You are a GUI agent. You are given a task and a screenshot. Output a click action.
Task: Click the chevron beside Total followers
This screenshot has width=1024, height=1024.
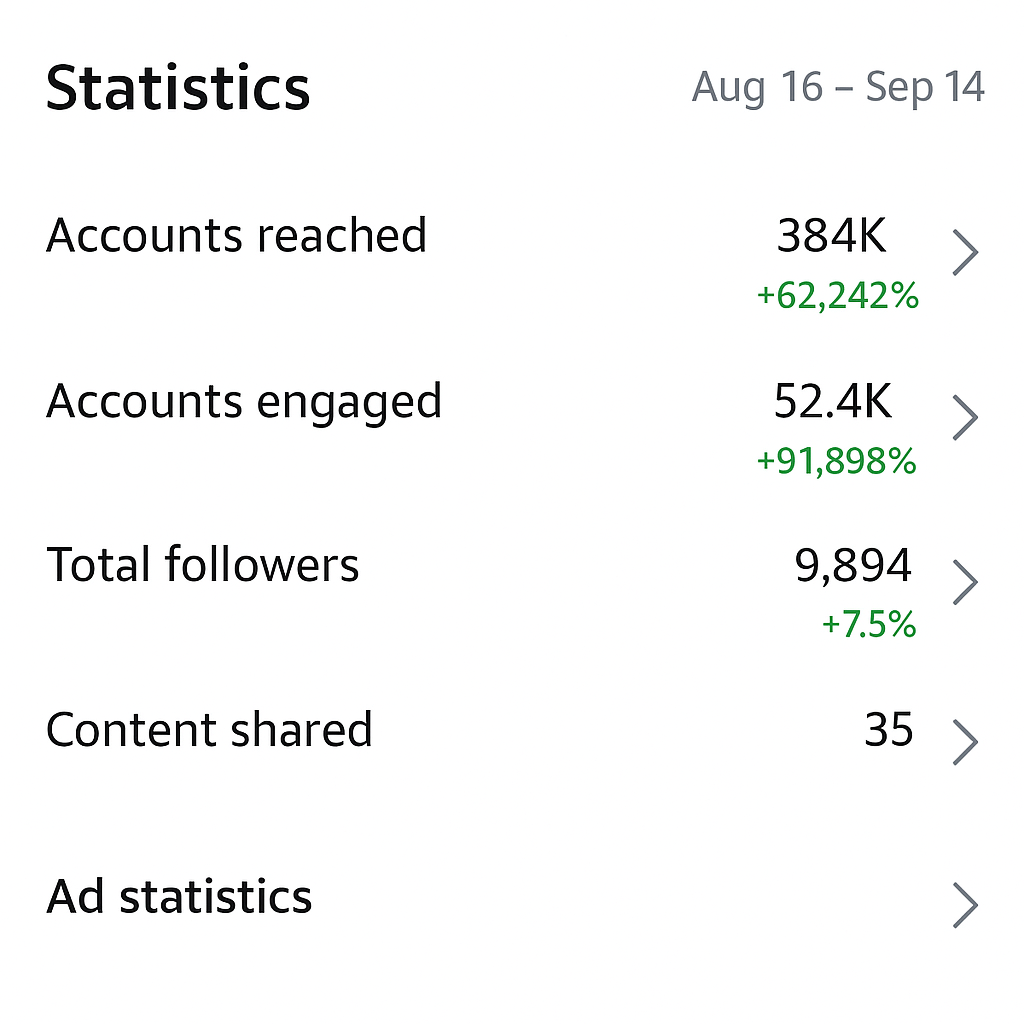tap(964, 582)
